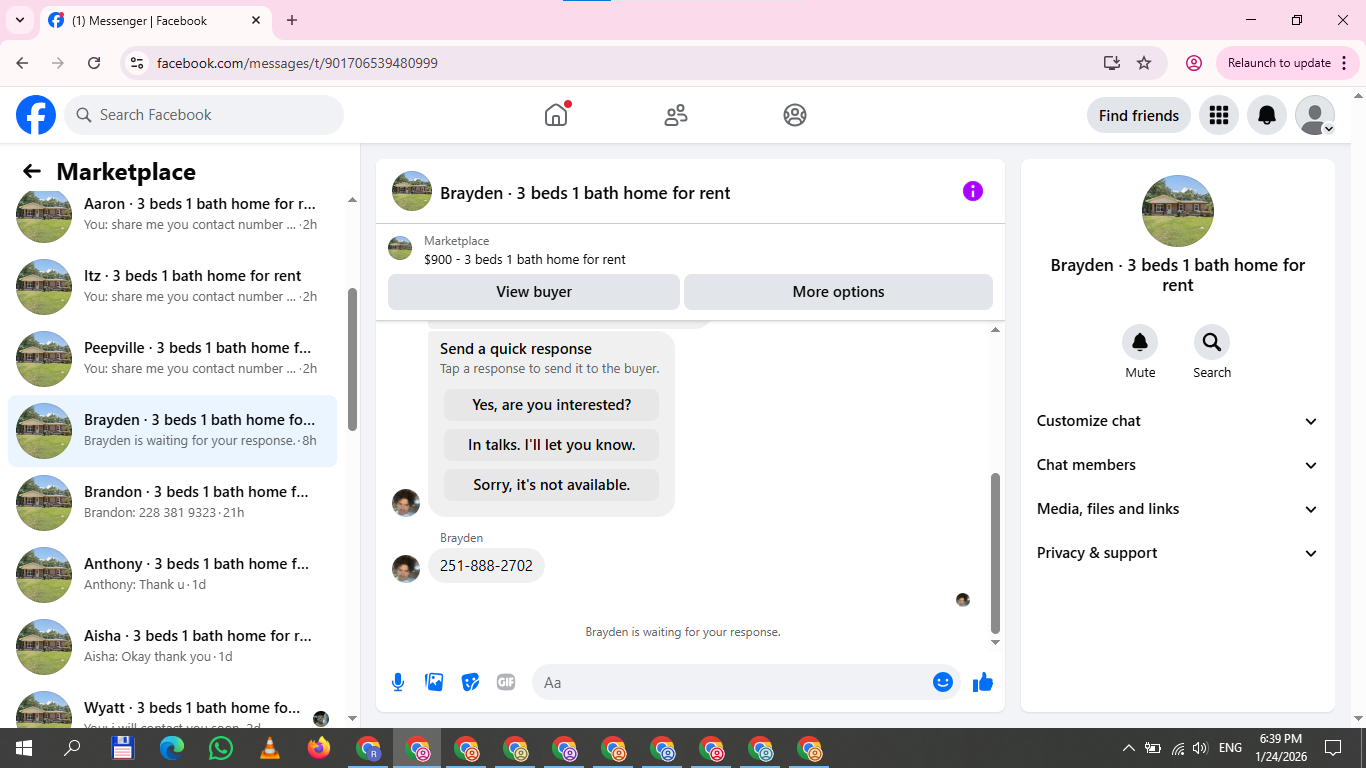Open install app icon in address bar

click(1112, 63)
